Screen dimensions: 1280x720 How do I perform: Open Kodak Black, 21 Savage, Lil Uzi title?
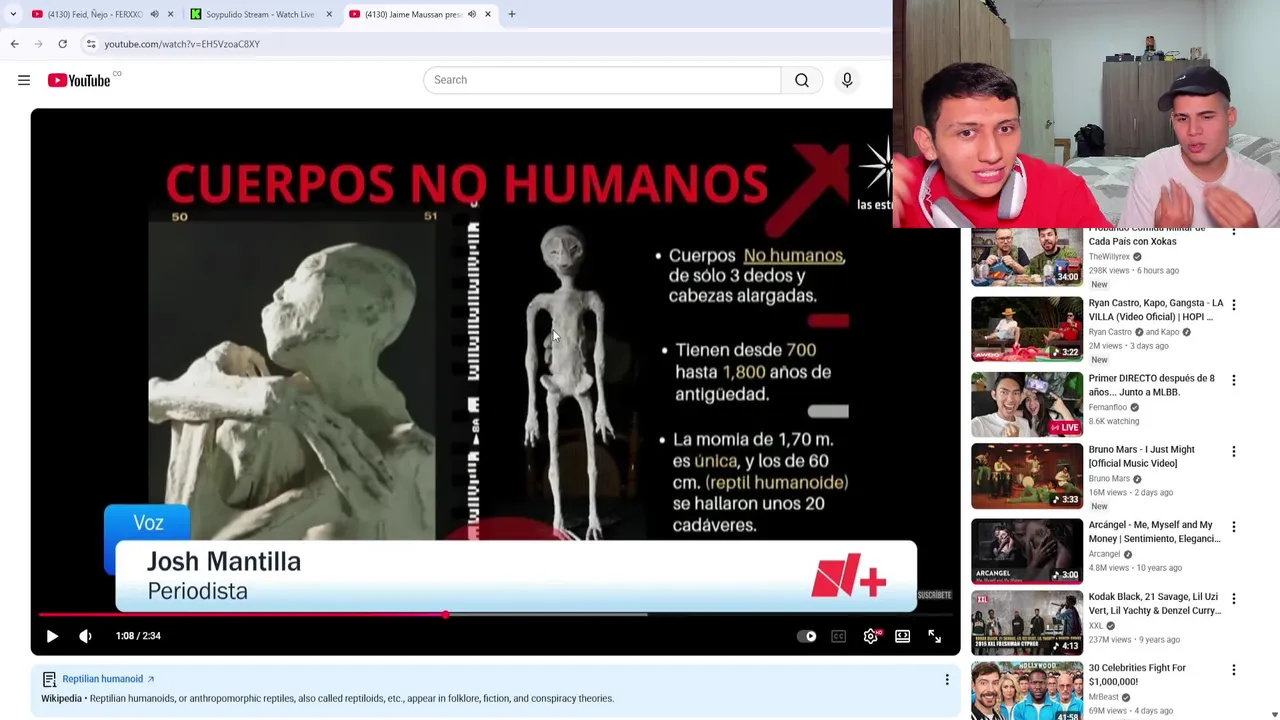point(1155,604)
